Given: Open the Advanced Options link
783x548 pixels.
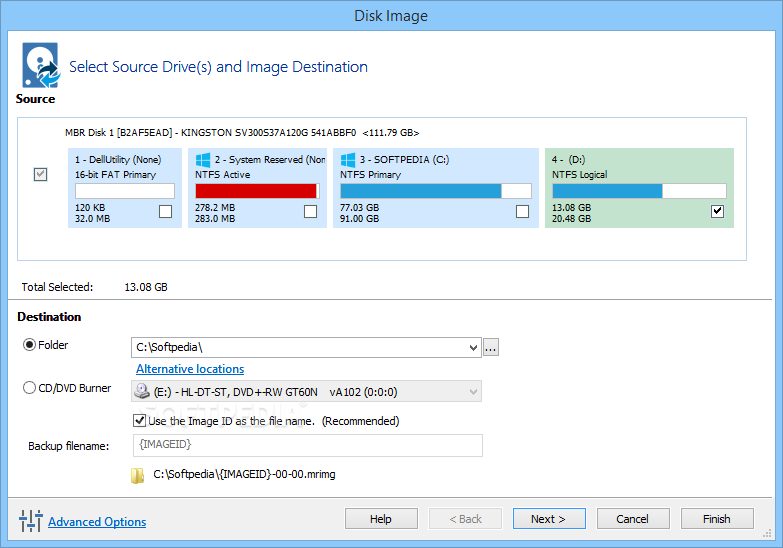Looking at the screenshot, I should click(x=97, y=522).
